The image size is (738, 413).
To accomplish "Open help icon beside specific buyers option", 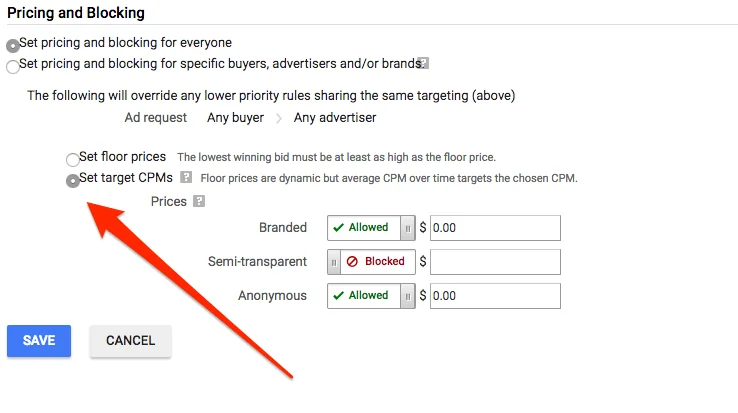I will coord(424,63).
